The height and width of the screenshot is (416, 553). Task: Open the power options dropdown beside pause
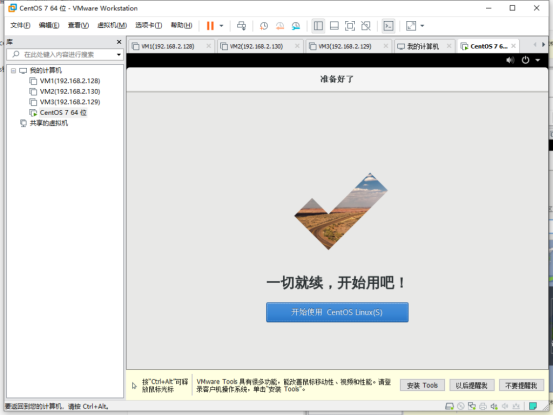221,26
